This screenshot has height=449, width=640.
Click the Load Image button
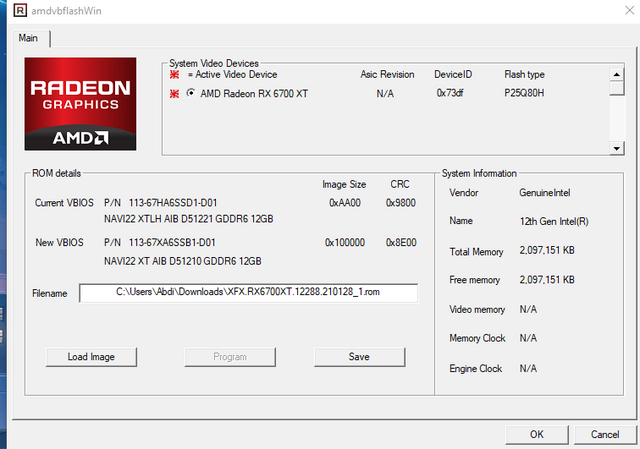pyautogui.click(x=91, y=357)
